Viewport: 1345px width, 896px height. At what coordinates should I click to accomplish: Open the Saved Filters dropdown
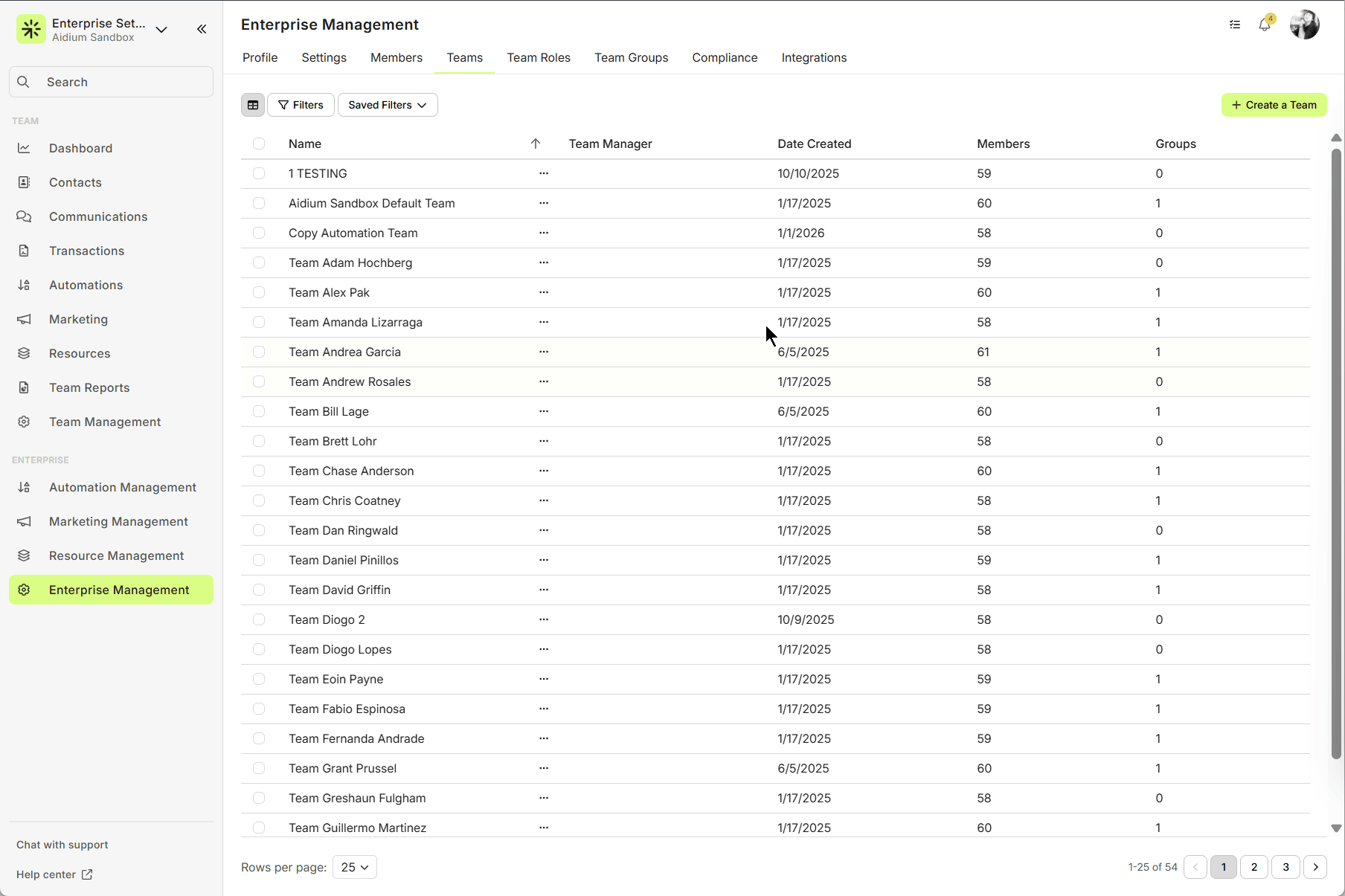point(387,105)
